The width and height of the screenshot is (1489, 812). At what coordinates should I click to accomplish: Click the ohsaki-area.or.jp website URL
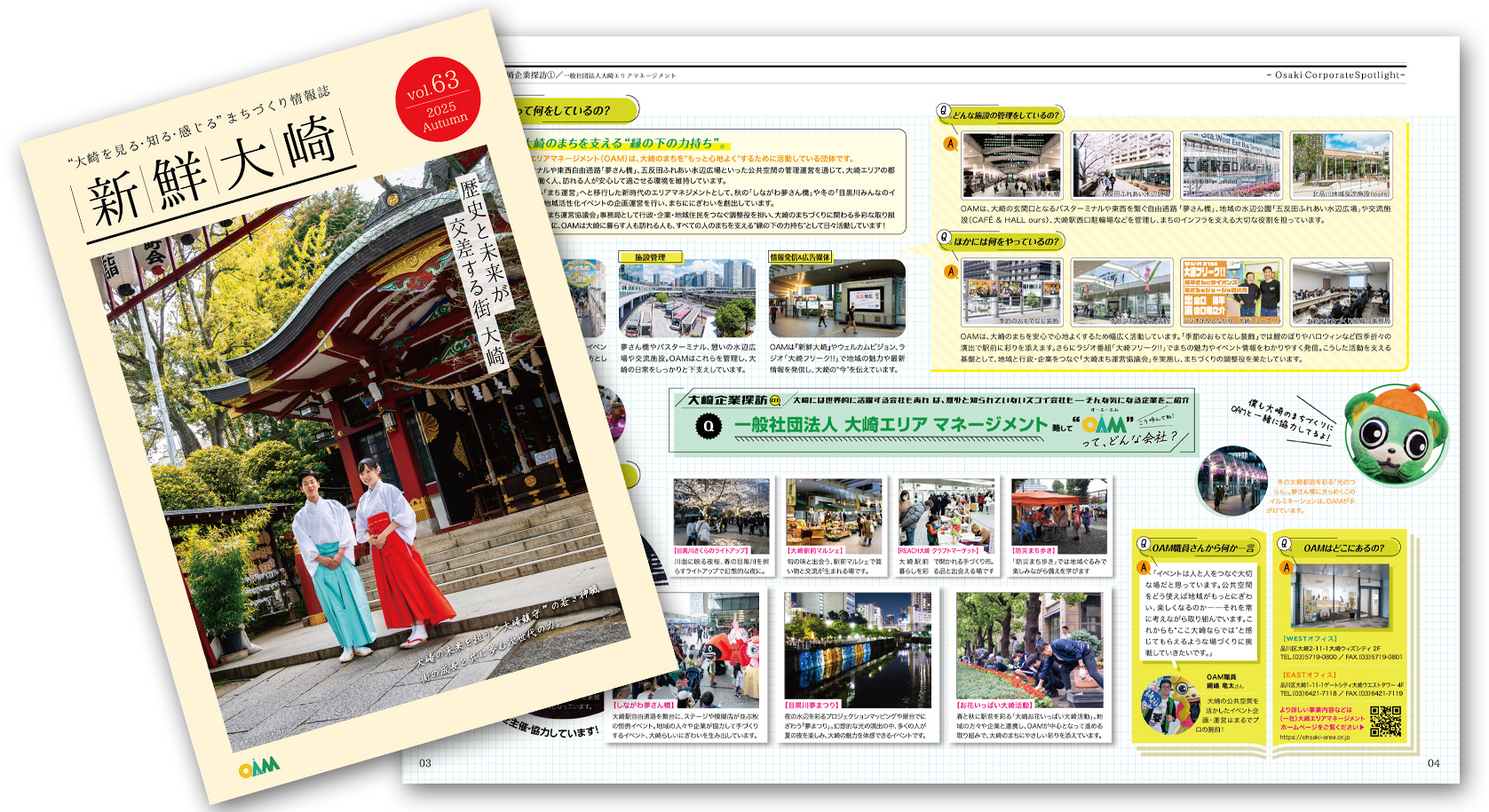coord(1314,737)
